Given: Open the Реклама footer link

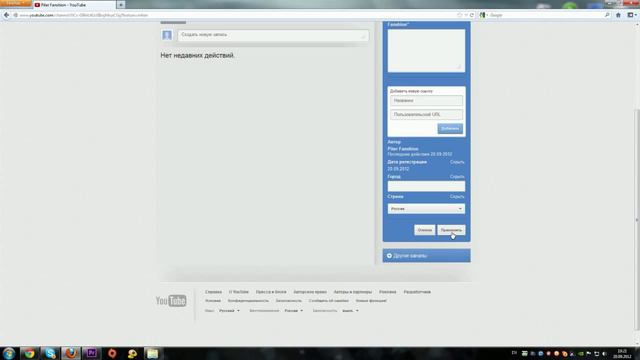Looking at the screenshot, I should click(387, 292).
